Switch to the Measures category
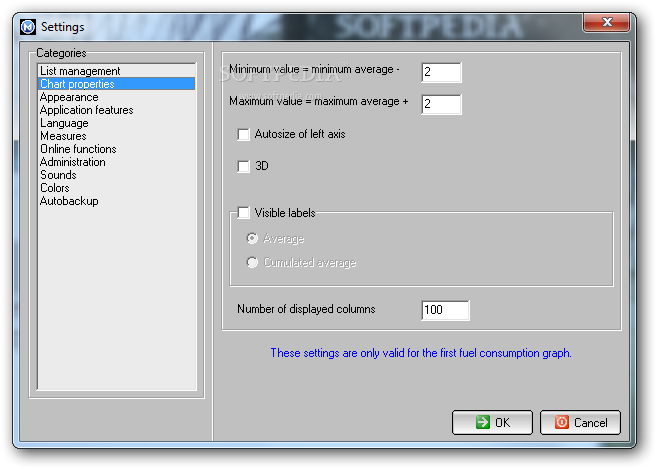Screen dimensions: 657x469 [x=116, y=136]
